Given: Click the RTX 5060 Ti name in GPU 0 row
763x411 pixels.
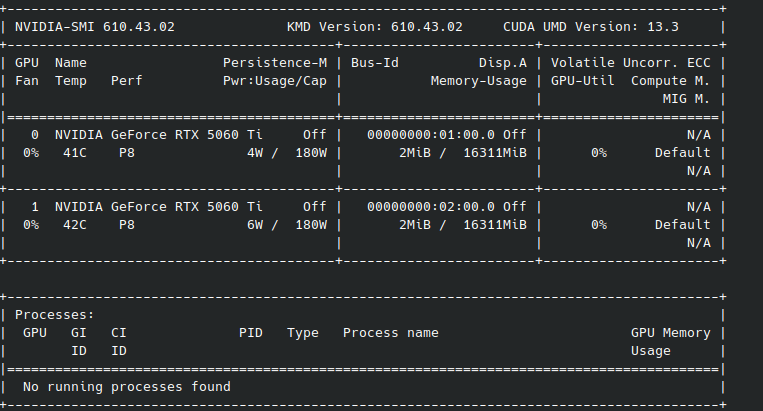Looking at the screenshot, I should (159, 135).
